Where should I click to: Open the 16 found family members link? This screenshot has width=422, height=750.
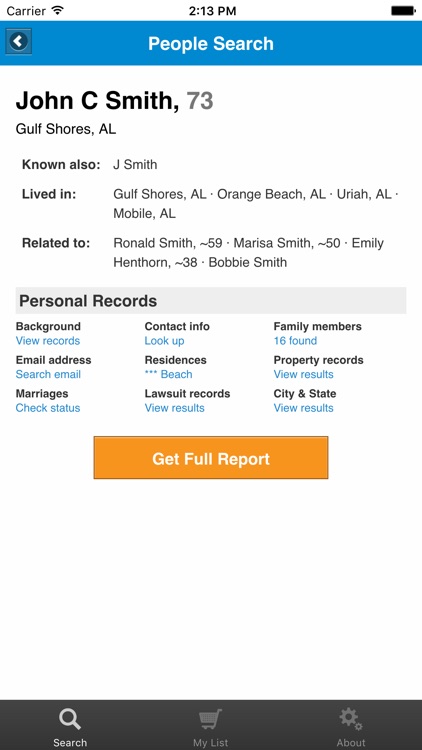click(295, 341)
